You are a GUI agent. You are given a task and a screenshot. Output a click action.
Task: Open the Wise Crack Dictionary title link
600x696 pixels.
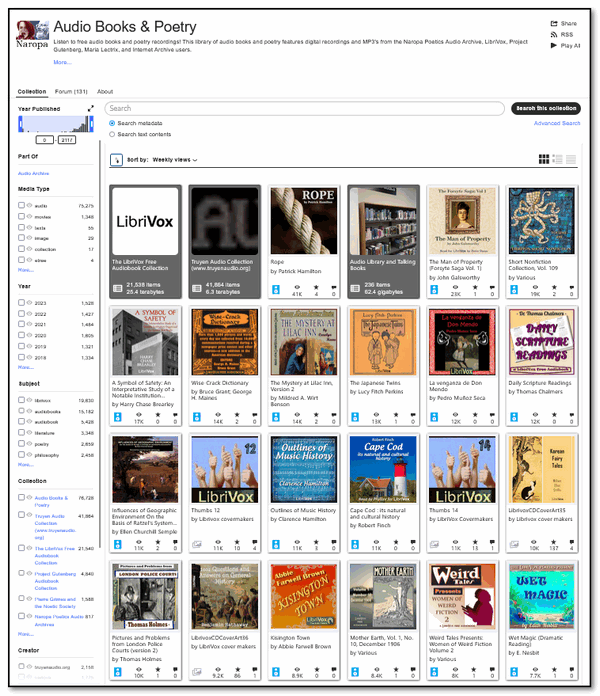[x=220, y=383]
